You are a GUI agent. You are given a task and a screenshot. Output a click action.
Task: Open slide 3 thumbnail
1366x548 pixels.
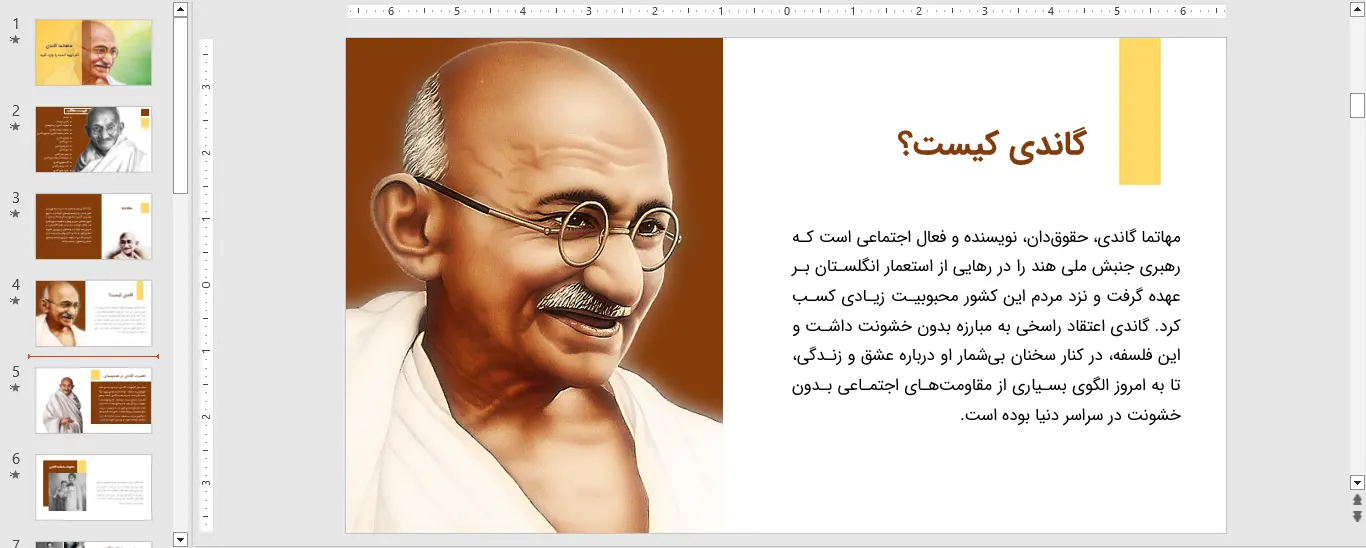tap(94, 226)
